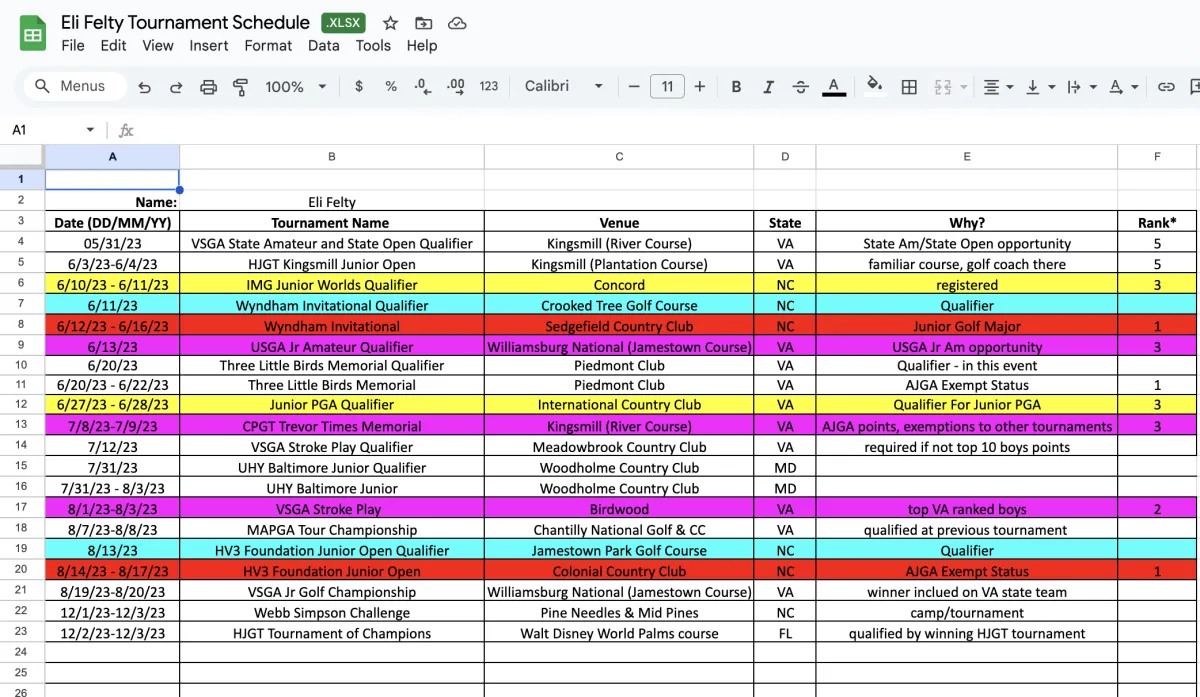Select the Walt Disney World Palms course cell
Viewport: 1200px width, 697px height.
[619, 633]
